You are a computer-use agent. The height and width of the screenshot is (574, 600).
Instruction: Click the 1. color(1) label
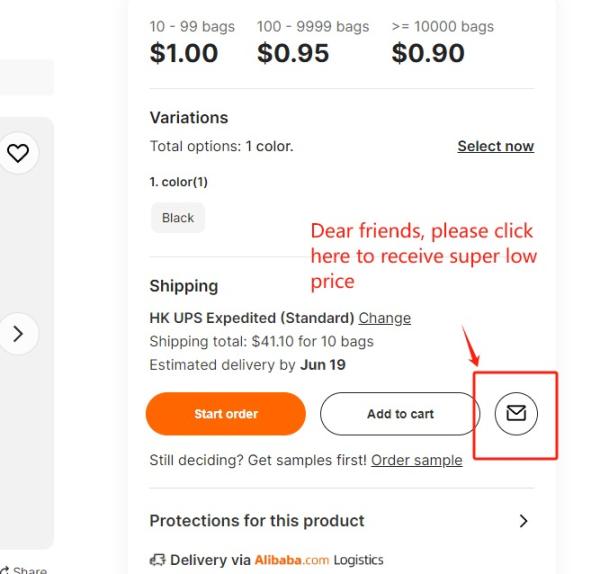(179, 182)
